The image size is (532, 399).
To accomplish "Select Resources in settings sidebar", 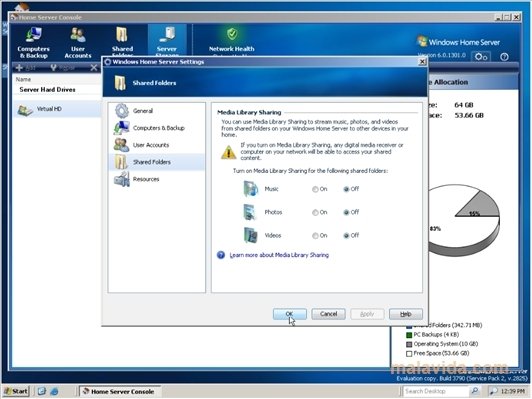I will [x=157, y=179].
